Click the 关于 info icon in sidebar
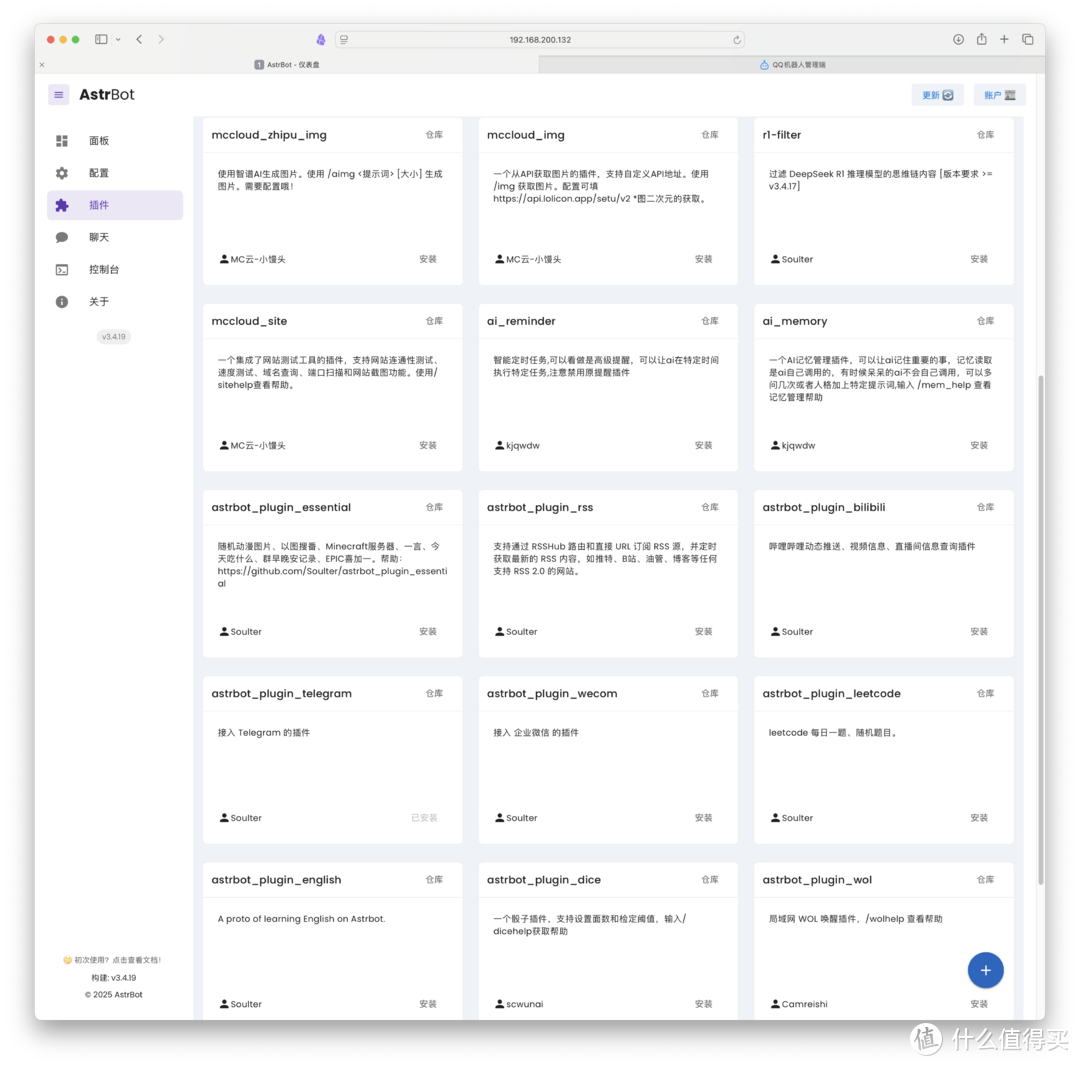Image resolution: width=1080 pixels, height=1066 pixels. [x=60, y=301]
